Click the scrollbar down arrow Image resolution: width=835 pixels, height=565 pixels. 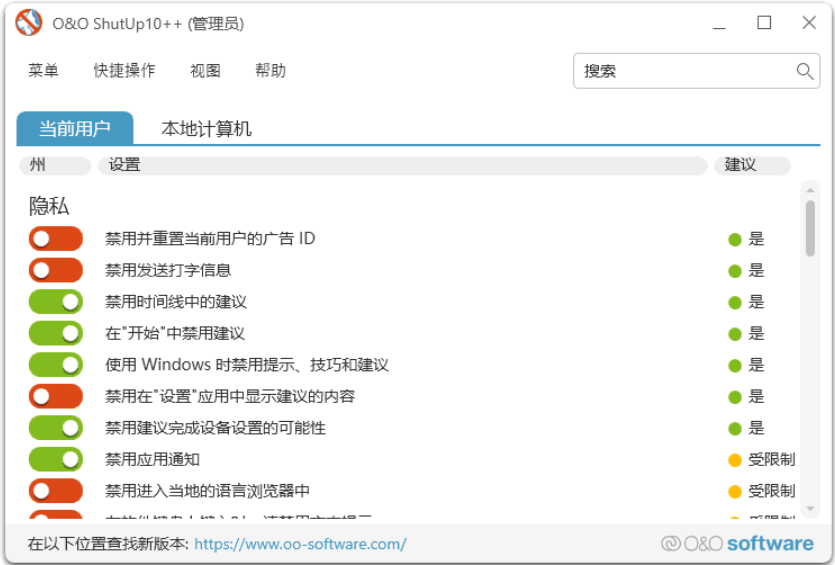810,509
